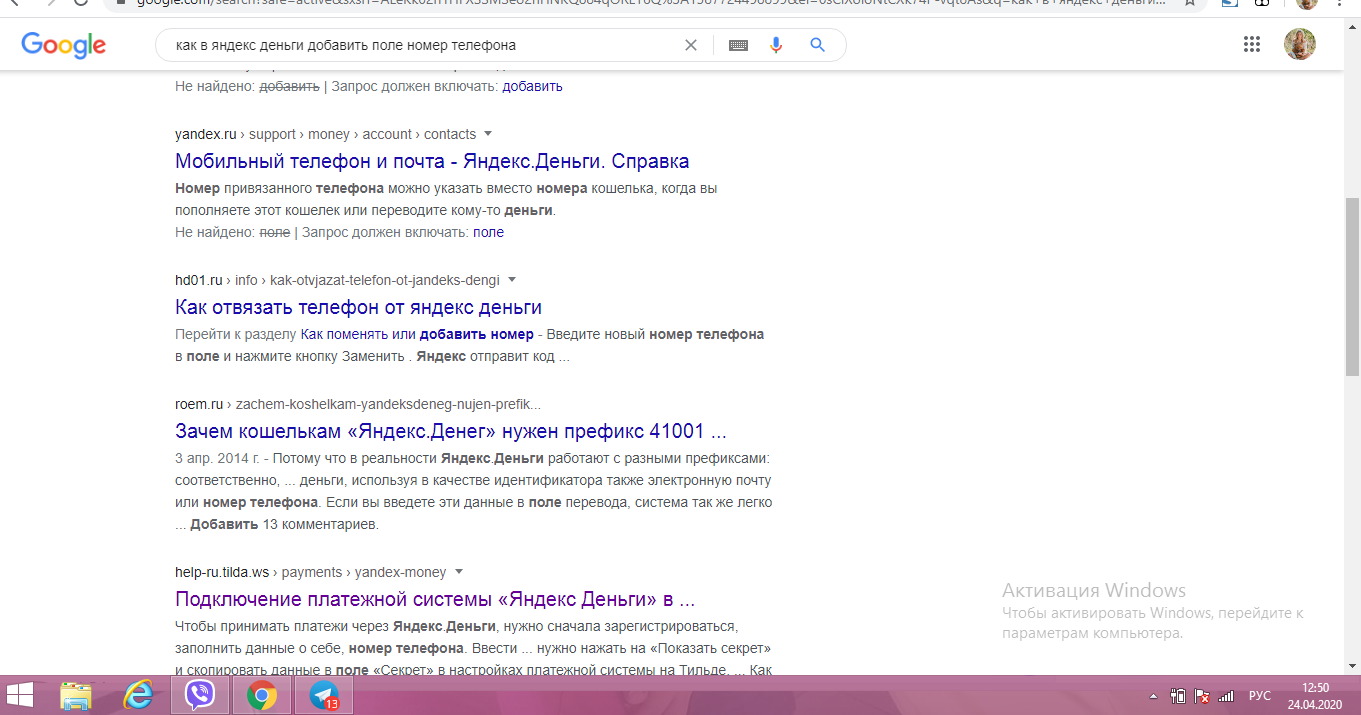Clear the search query with X icon

tap(690, 45)
